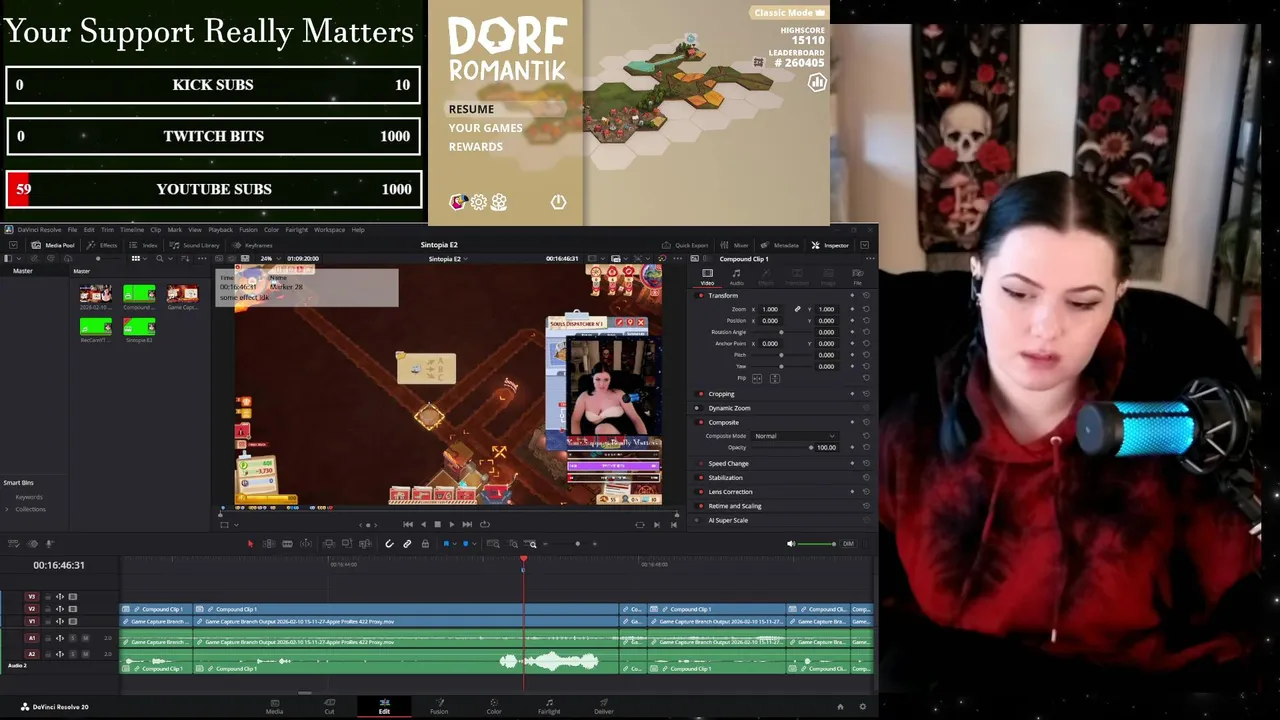Click the Play forward transport button
The width and height of the screenshot is (1280, 720).
pyautogui.click(x=451, y=524)
